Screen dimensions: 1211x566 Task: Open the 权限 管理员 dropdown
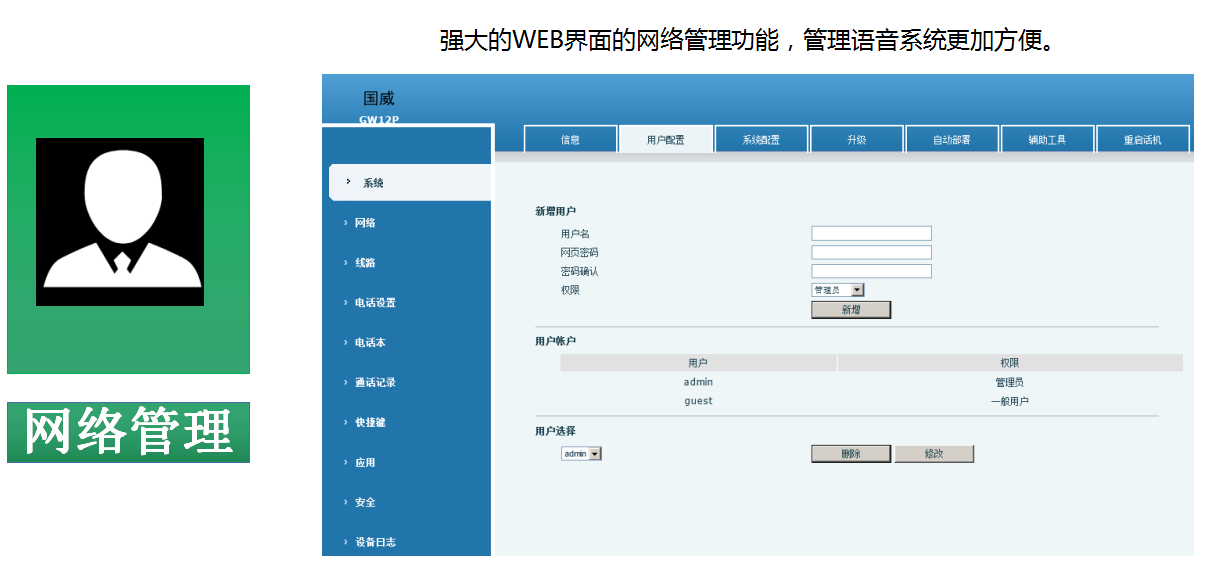pyautogui.click(x=837, y=290)
